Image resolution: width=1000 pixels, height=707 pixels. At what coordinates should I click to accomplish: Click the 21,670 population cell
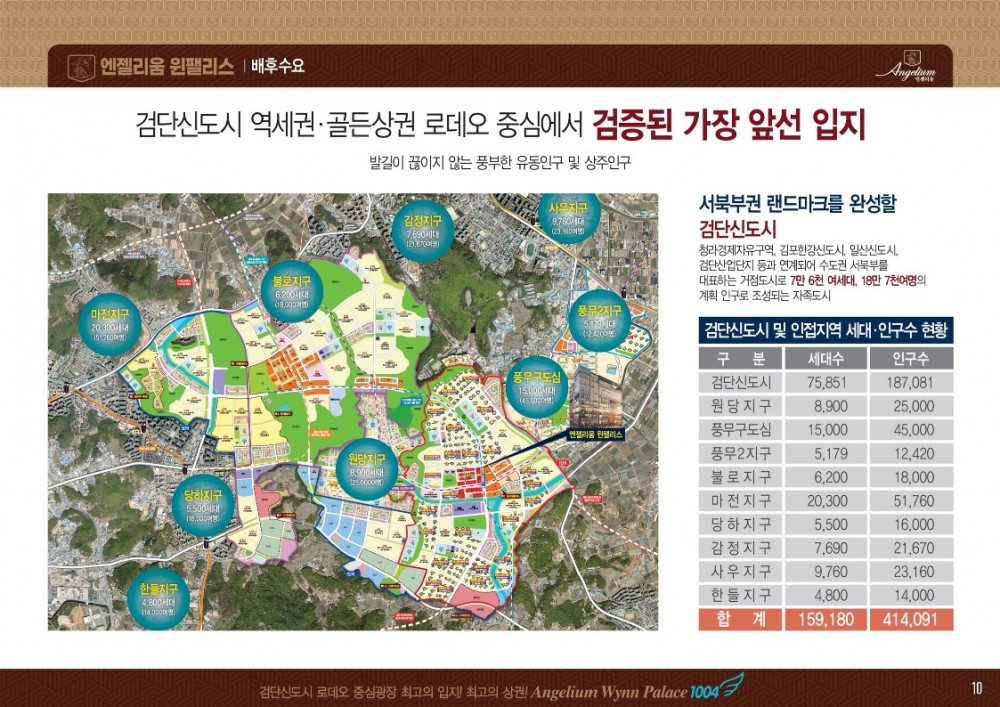[x=911, y=548]
